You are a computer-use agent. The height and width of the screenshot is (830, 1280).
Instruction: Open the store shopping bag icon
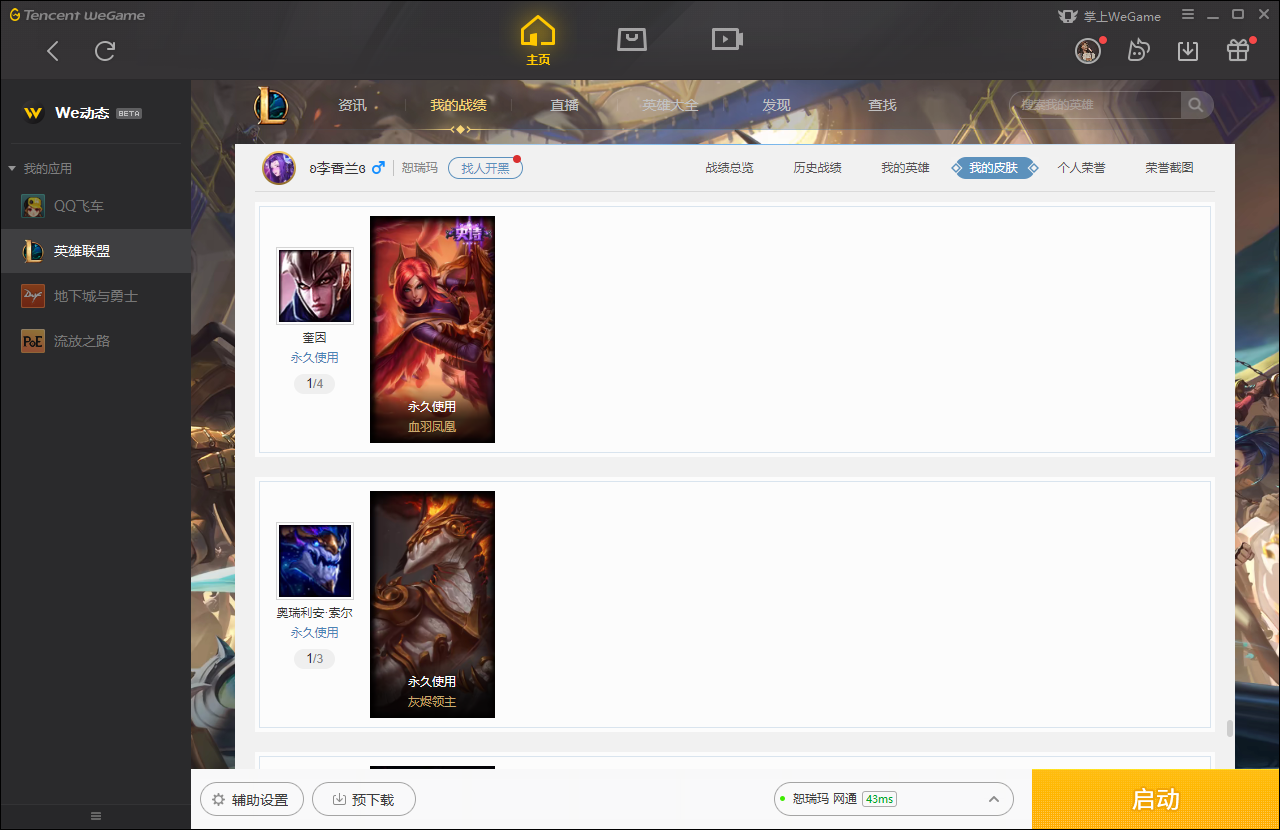632,39
